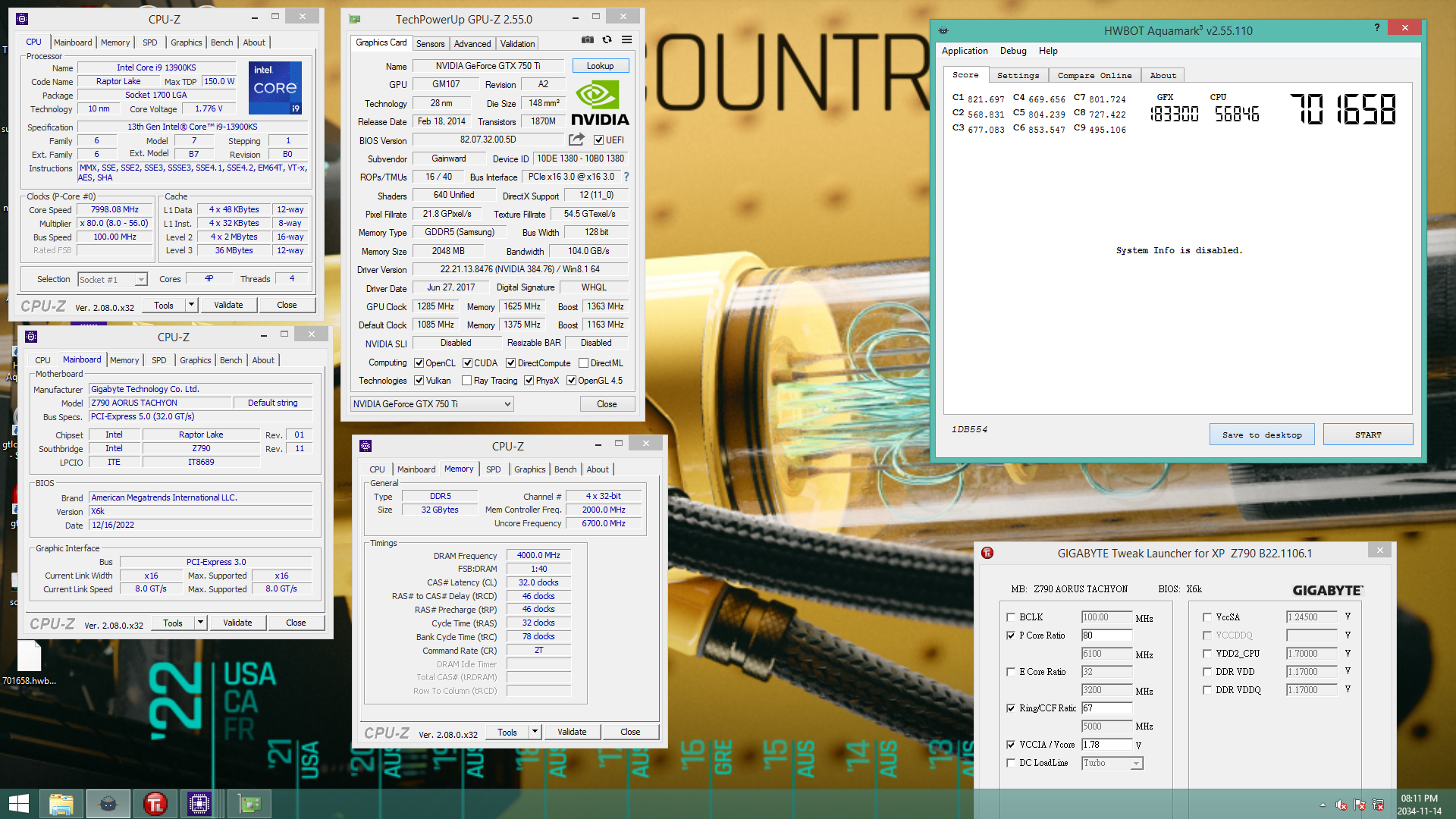Click system tray volume muted icon
Screen dimensions: 1456x819
1341,805
